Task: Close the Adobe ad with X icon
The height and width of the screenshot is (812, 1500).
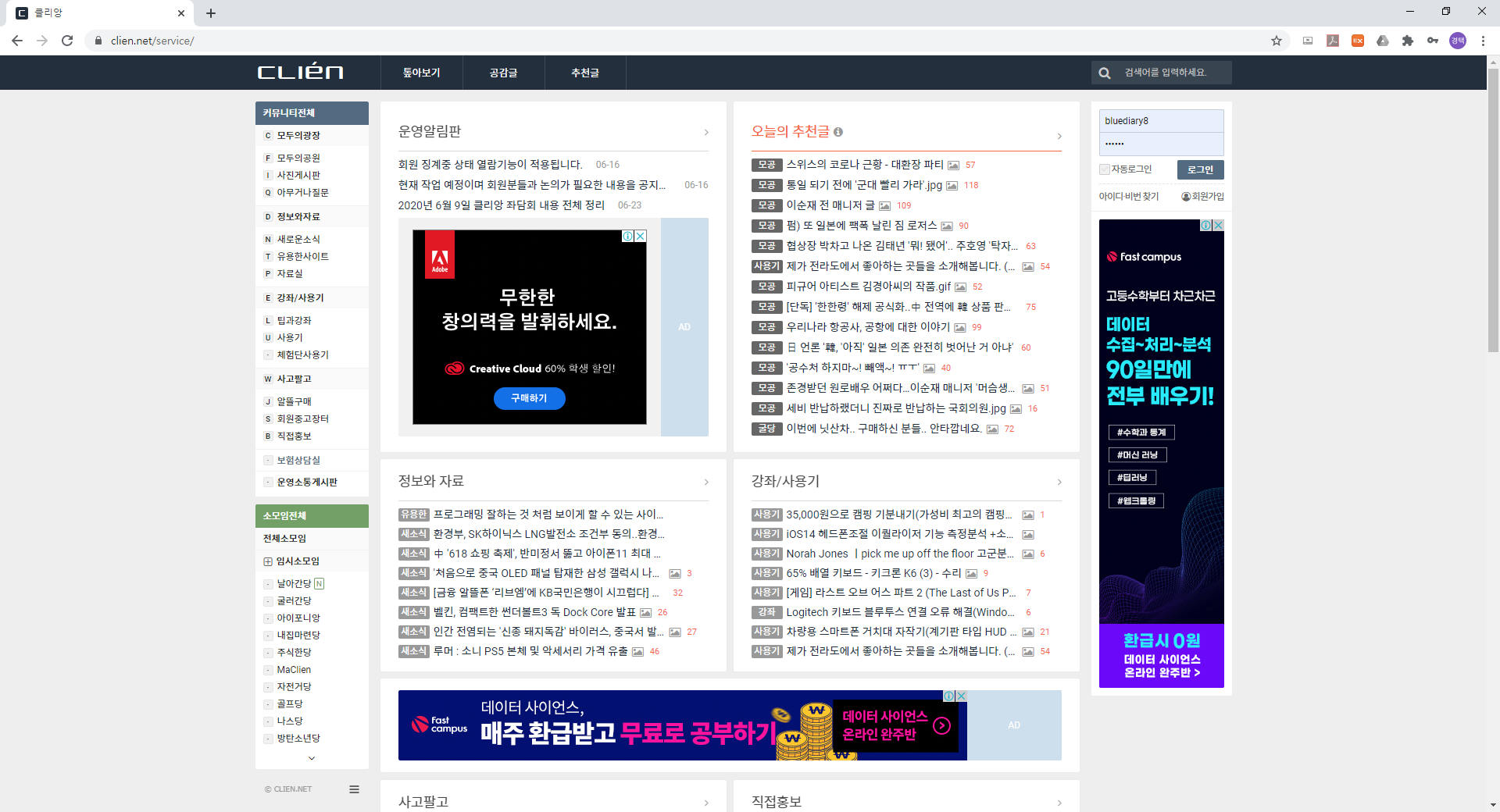Action: (x=641, y=236)
